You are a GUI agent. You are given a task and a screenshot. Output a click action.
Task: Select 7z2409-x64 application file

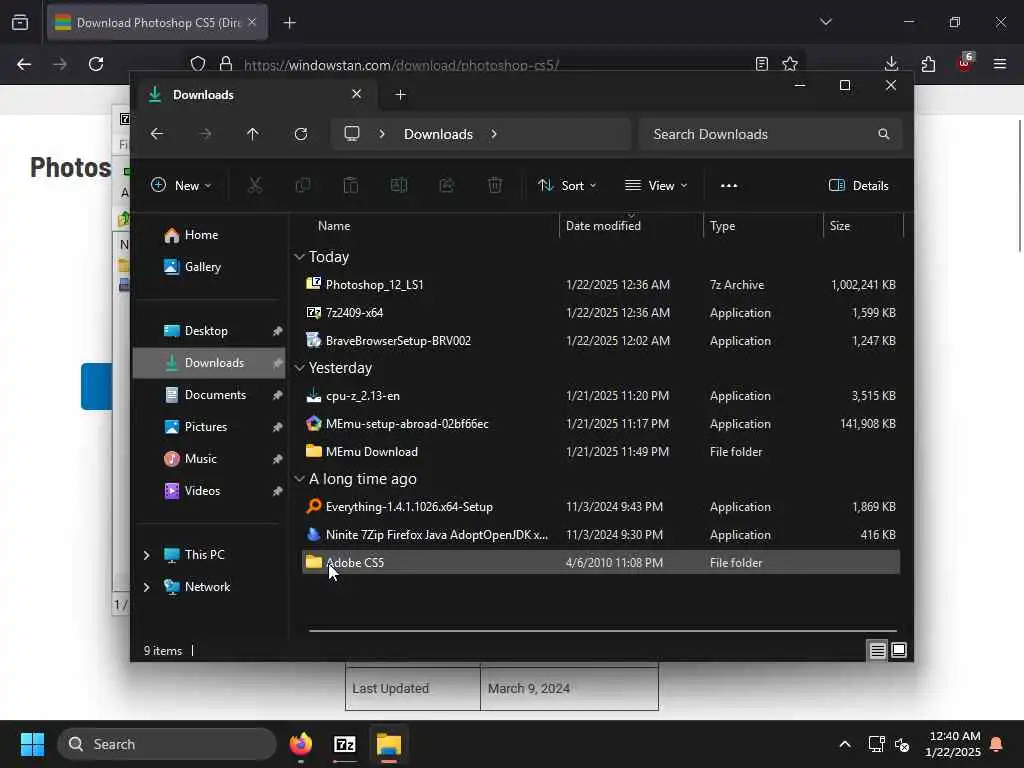[601, 313]
